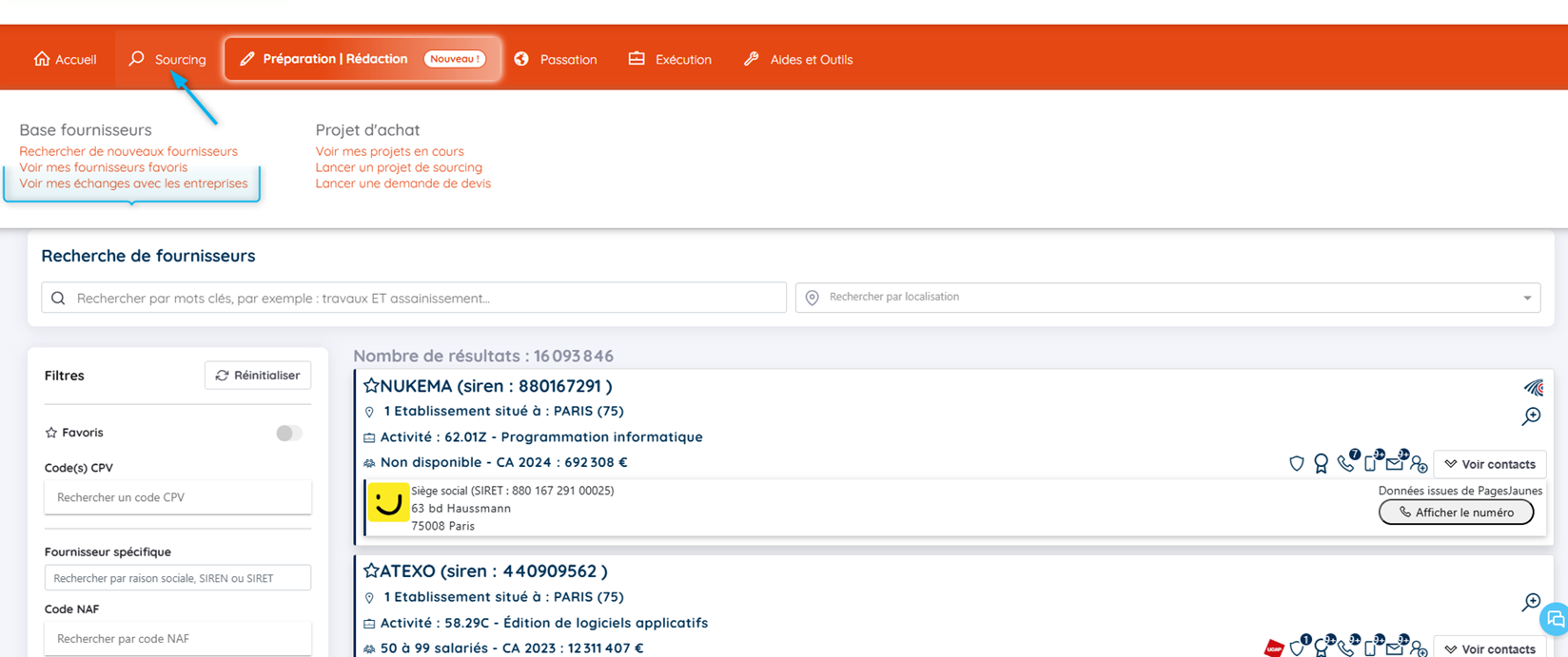Click the magnifier-plus icon on the NUKEMA card
This screenshot has width=1568, height=657.
[1531, 416]
